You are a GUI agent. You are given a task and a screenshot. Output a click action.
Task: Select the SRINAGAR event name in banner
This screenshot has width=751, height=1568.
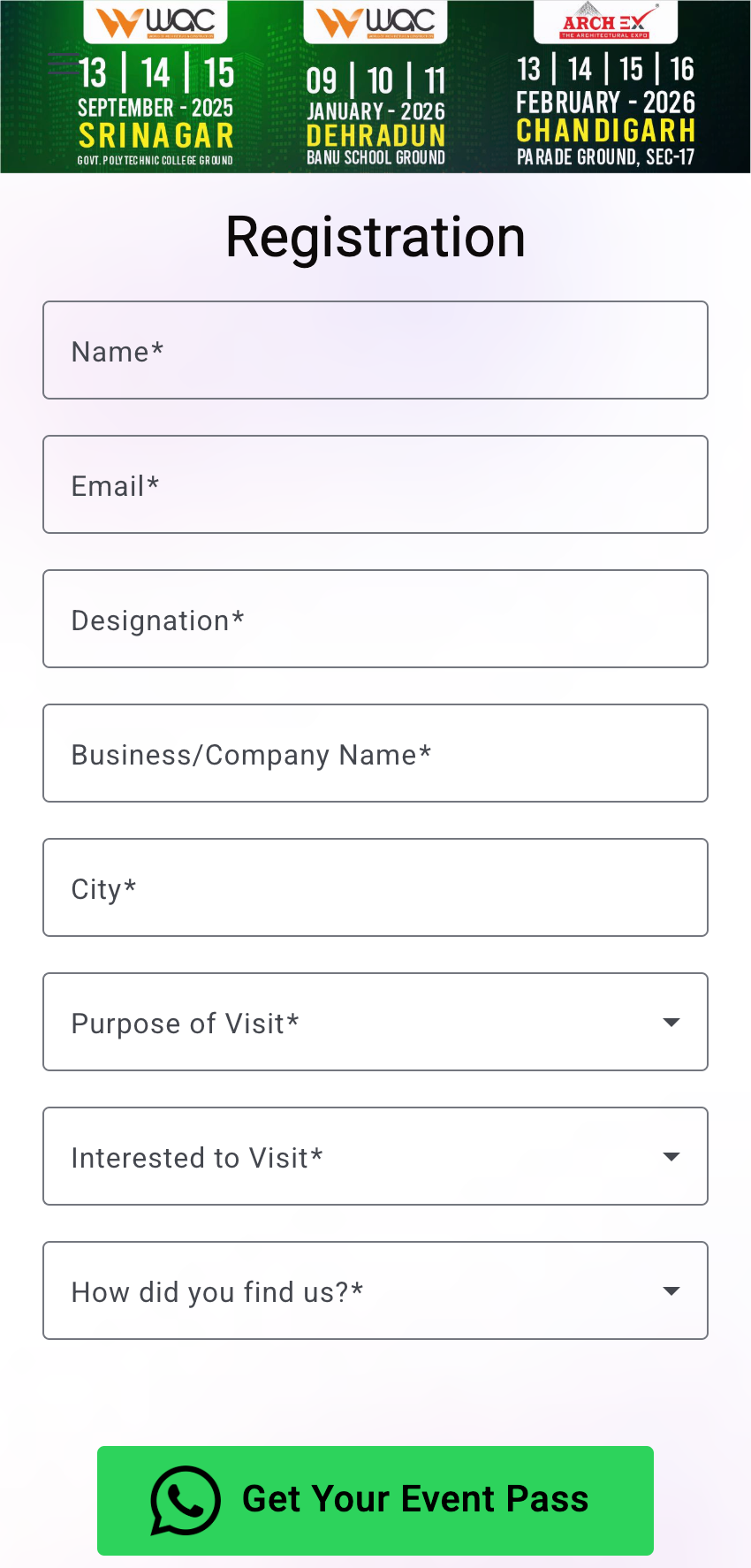(x=156, y=136)
